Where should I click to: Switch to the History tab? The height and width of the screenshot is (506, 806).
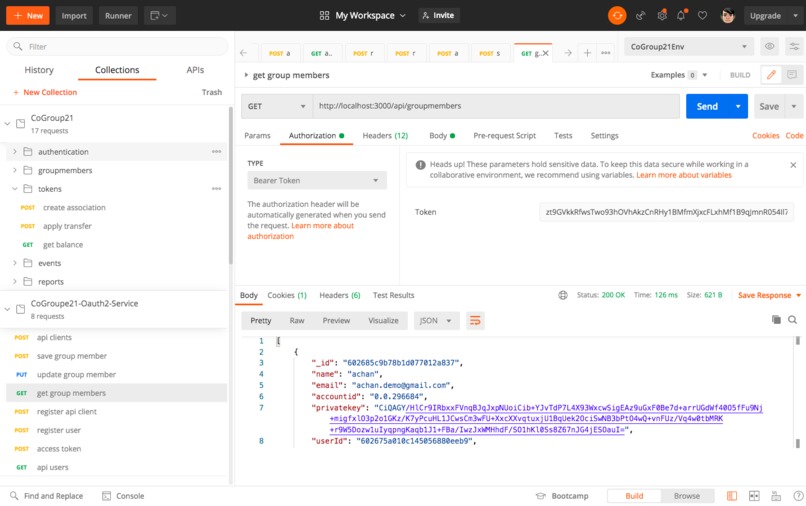tap(39, 70)
